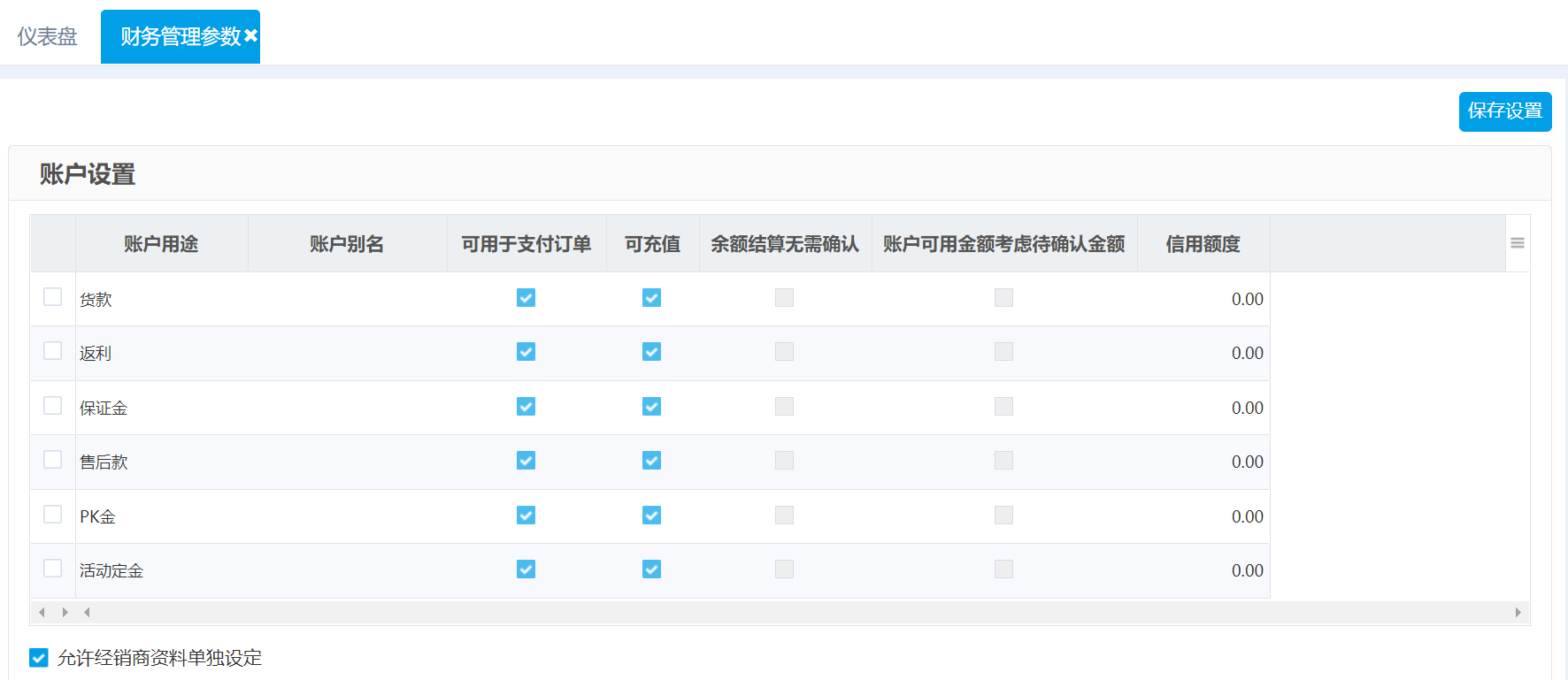This screenshot has width=1568, height=680.
Task: Uncheck 可用于支付订单 for PK金
Action: (x=527, y=516)
